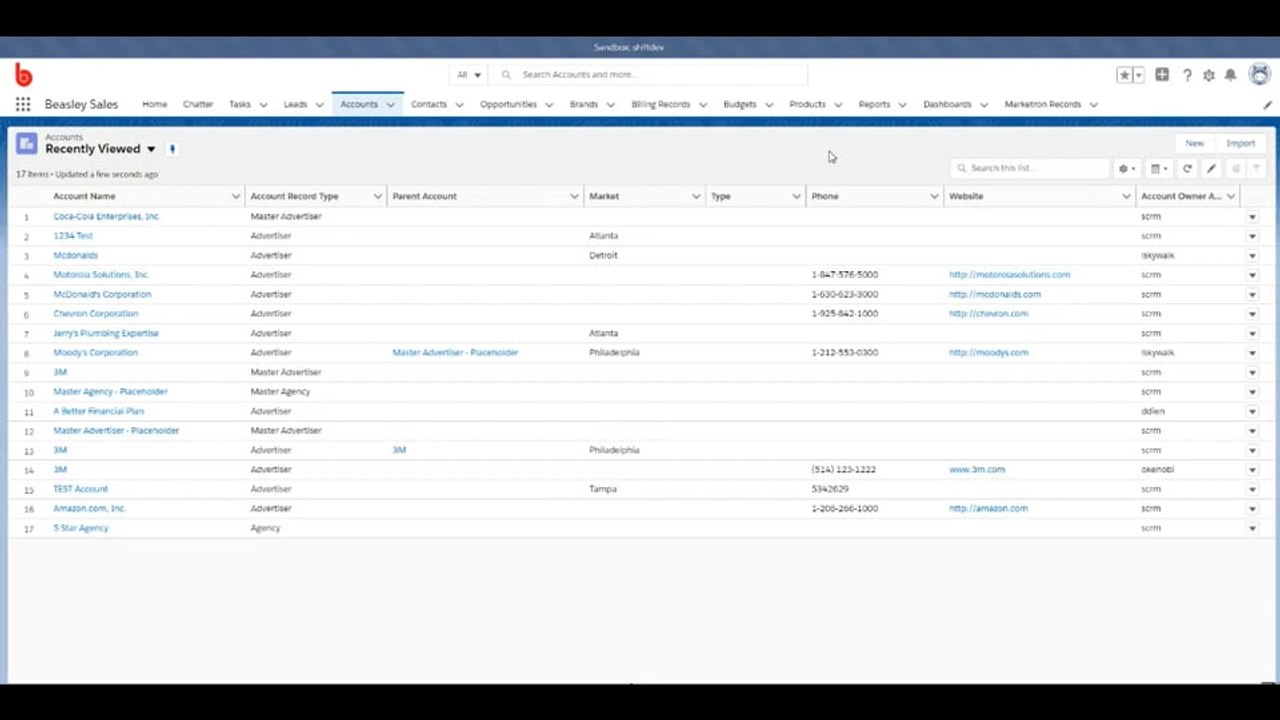
Task: Switch to the Billing Records tab
Action: pos(660,104)
